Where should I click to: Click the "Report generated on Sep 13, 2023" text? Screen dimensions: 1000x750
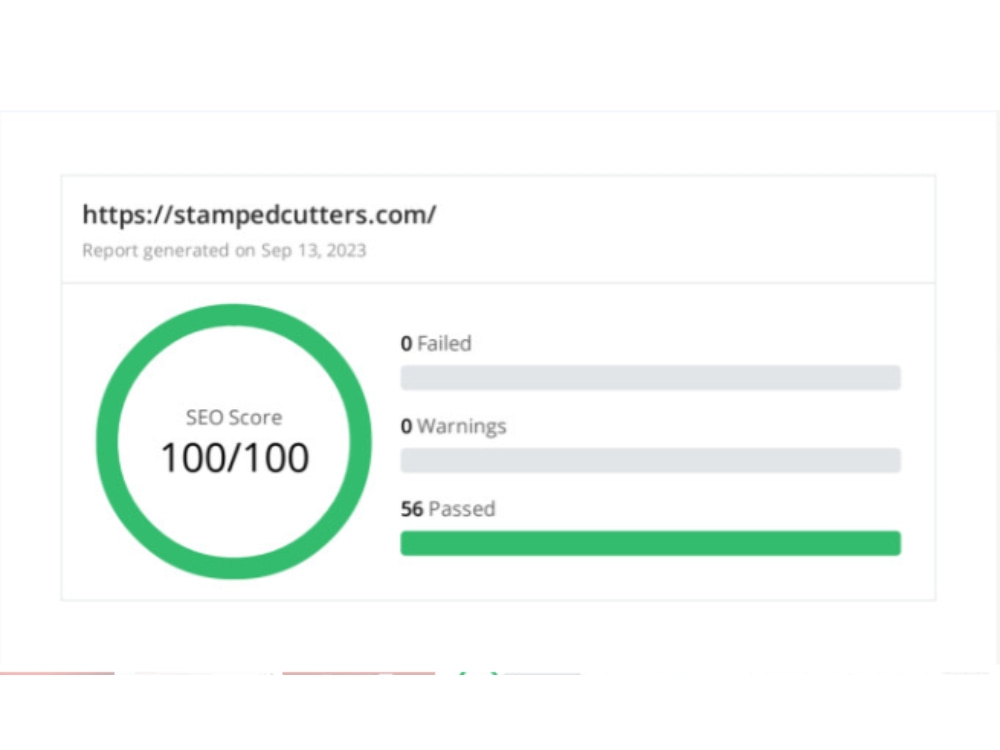click(224, 250)
